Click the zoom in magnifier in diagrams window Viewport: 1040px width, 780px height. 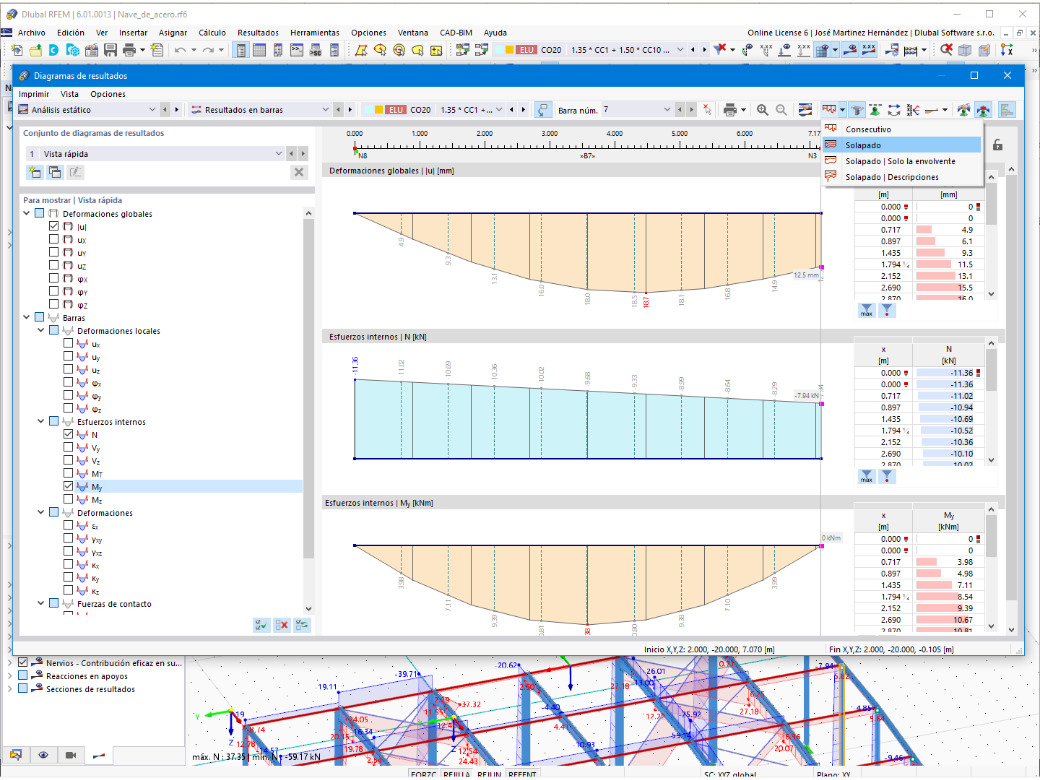(x=763, y=110)
